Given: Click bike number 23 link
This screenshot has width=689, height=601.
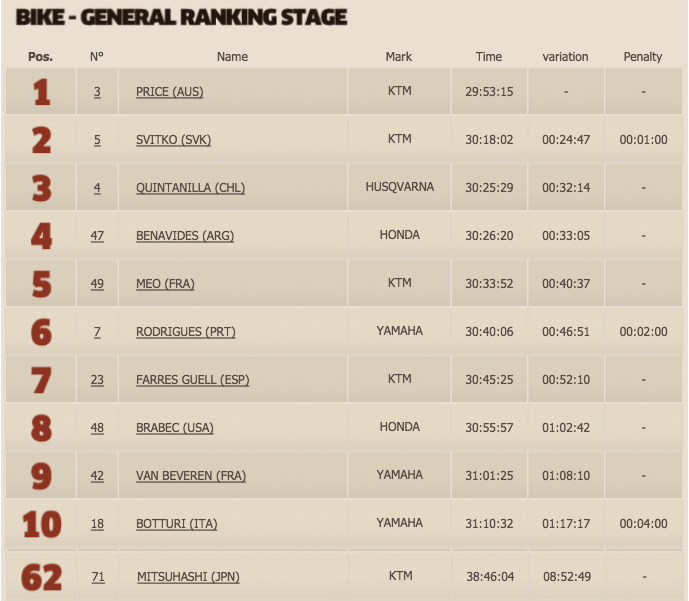Looking at the screenshot, I should coord(97,380).
